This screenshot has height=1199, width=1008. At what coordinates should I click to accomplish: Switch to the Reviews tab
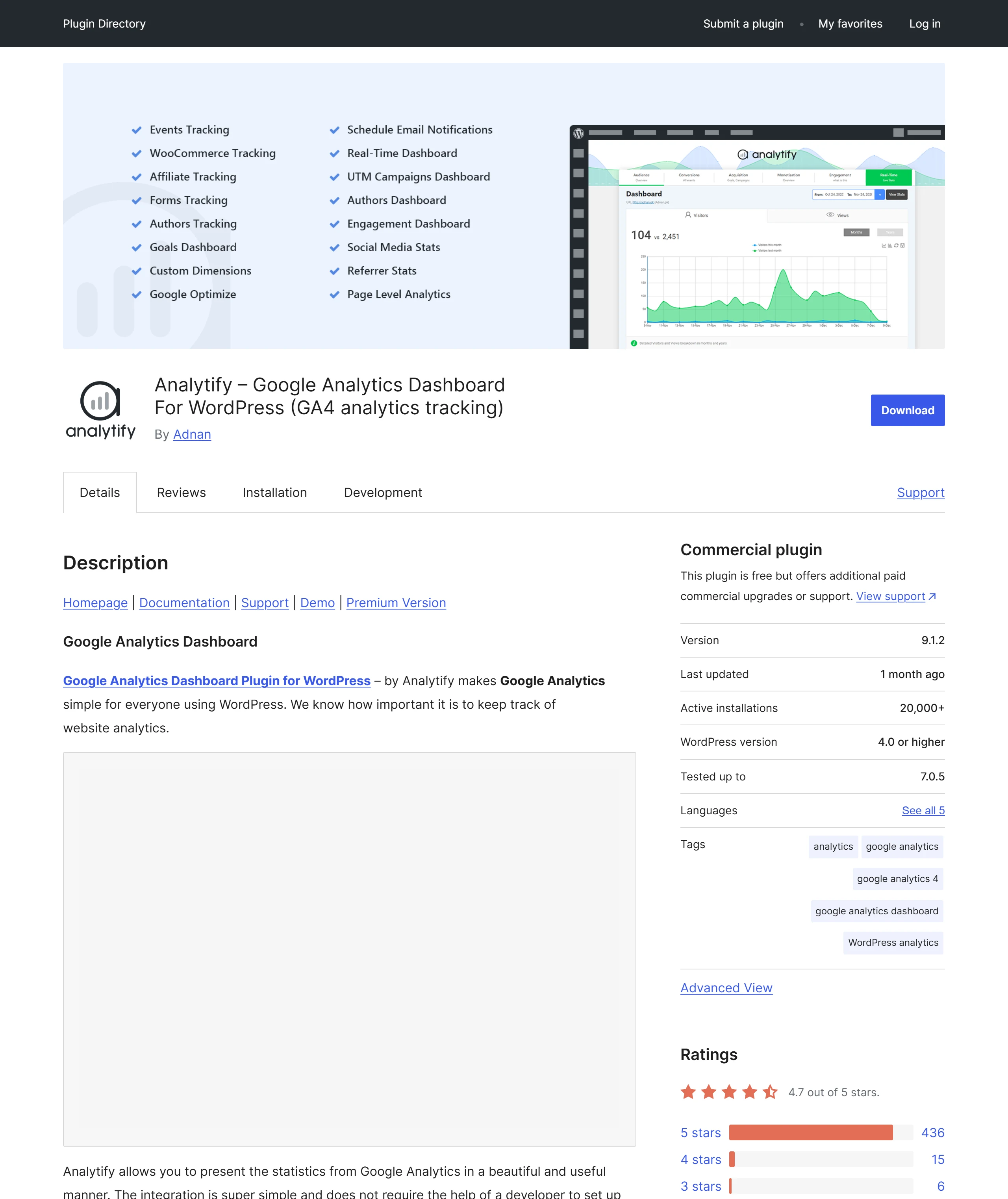click(x=181, y=492)
